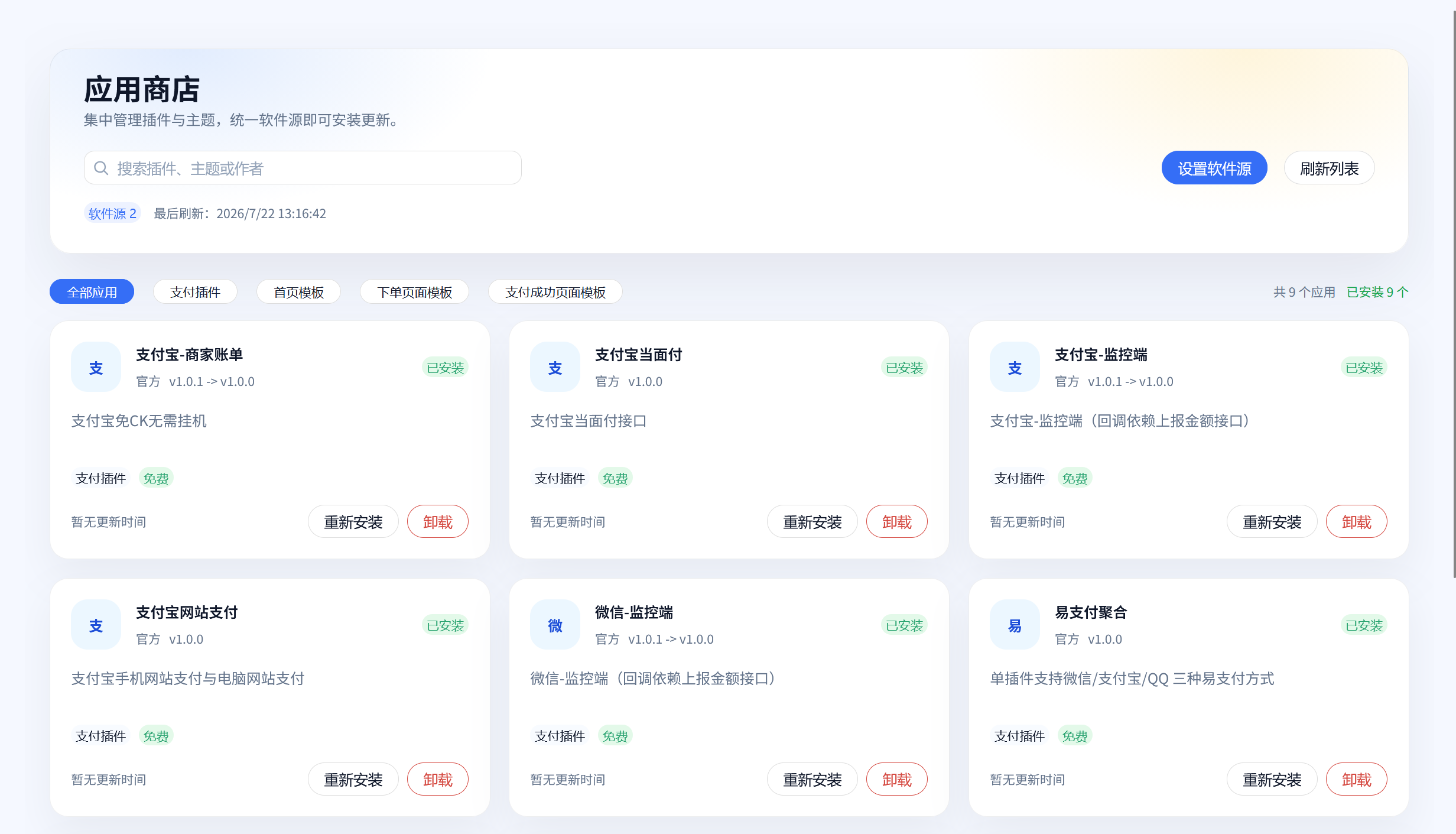The width and height of the screenshot is (1456, 834).
Task: Click the 支付宝网站支付 plugin icon
Action: click(96, 625)
